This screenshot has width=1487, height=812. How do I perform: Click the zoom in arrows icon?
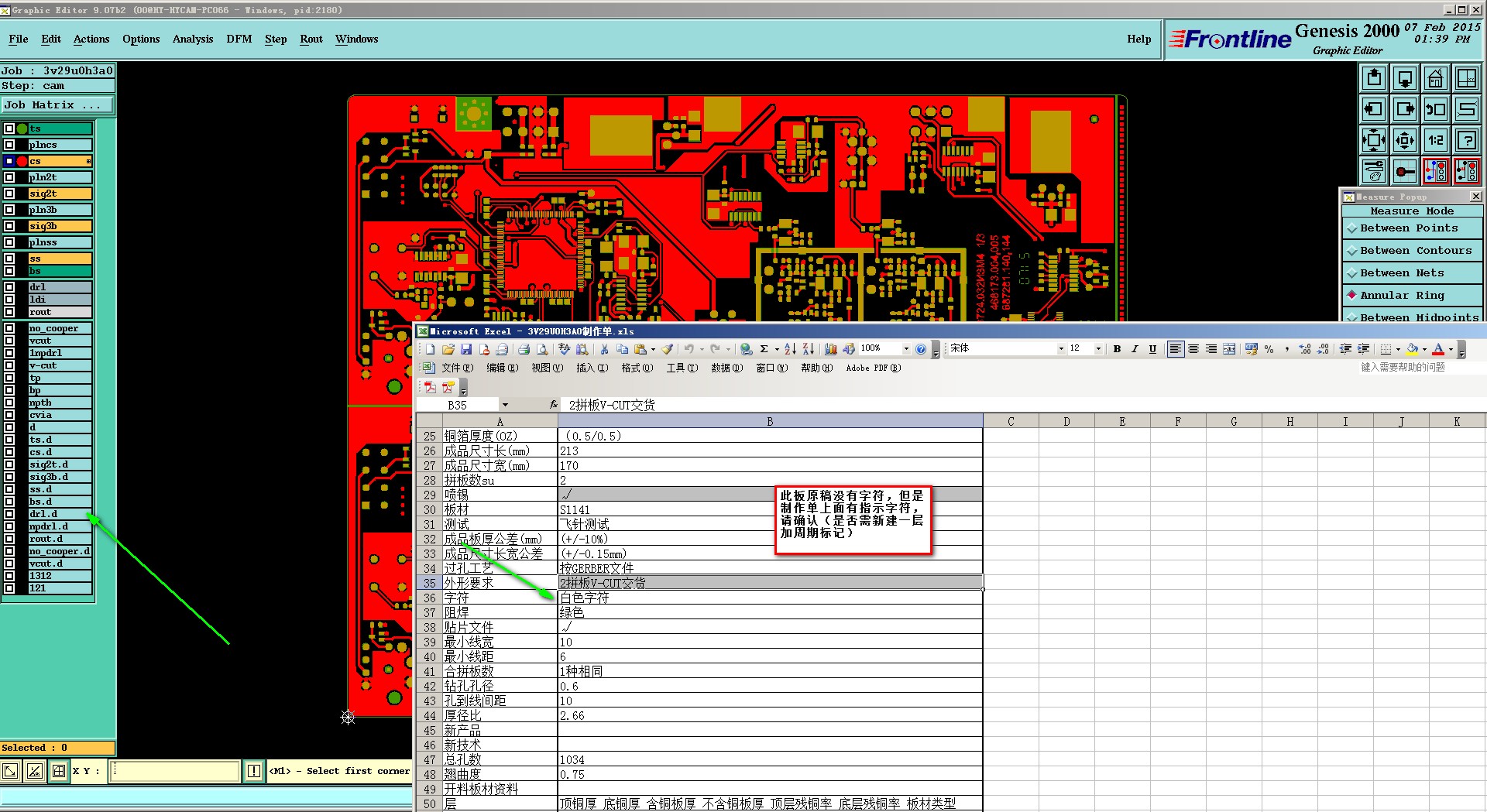coord(1374,140)
